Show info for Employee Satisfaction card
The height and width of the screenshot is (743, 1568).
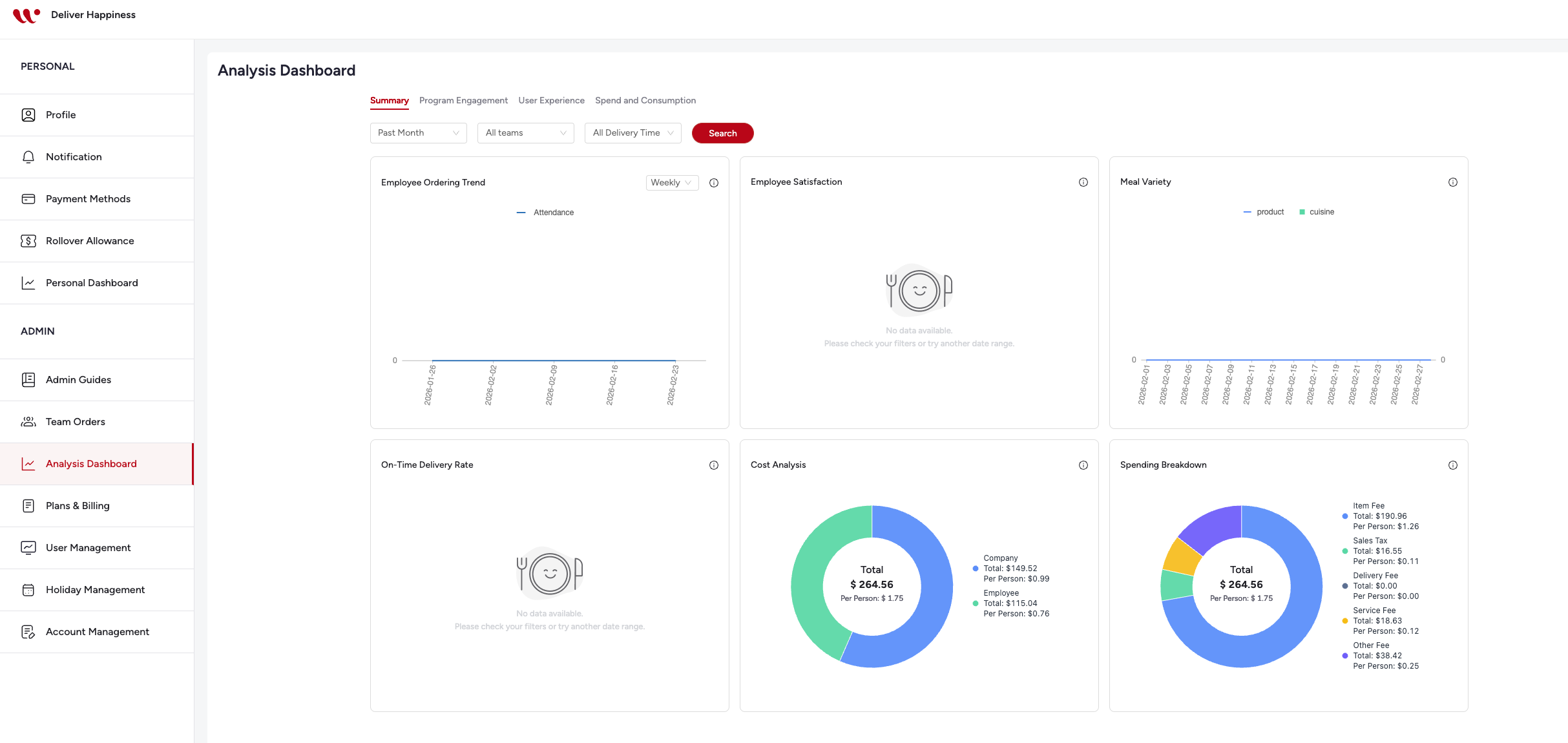[1083, 182]
